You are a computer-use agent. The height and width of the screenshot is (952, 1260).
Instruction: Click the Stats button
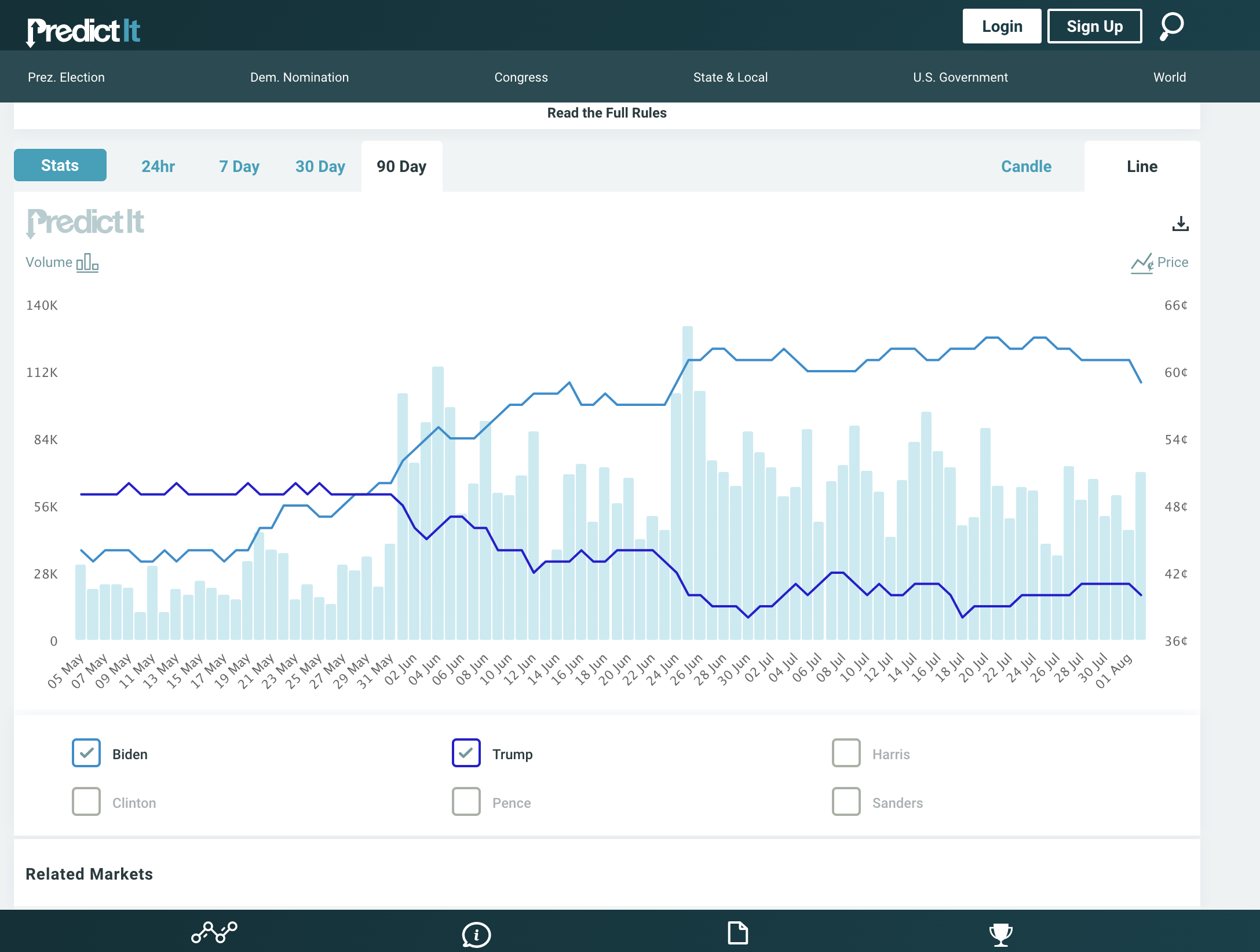(x=60, y=166)
